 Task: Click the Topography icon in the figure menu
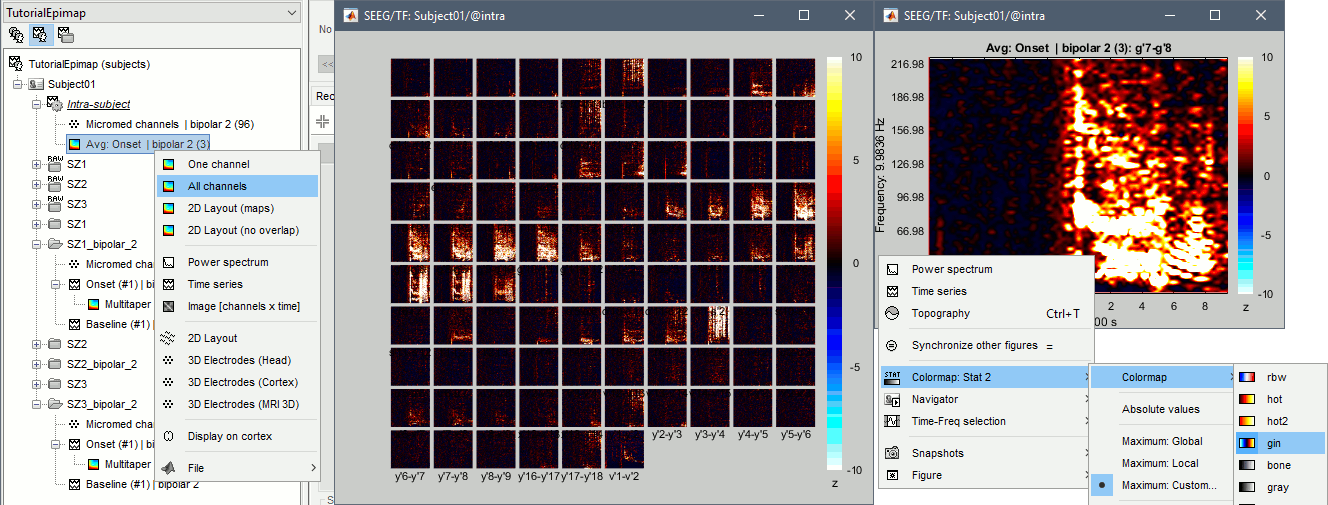pyautogui.click(x=892, y=313)
